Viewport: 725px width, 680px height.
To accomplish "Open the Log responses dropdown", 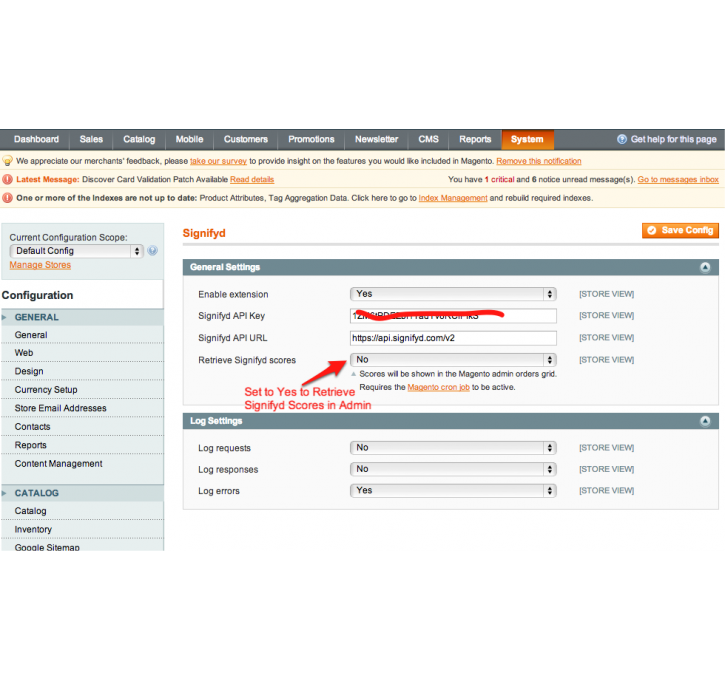I will 453,469.
